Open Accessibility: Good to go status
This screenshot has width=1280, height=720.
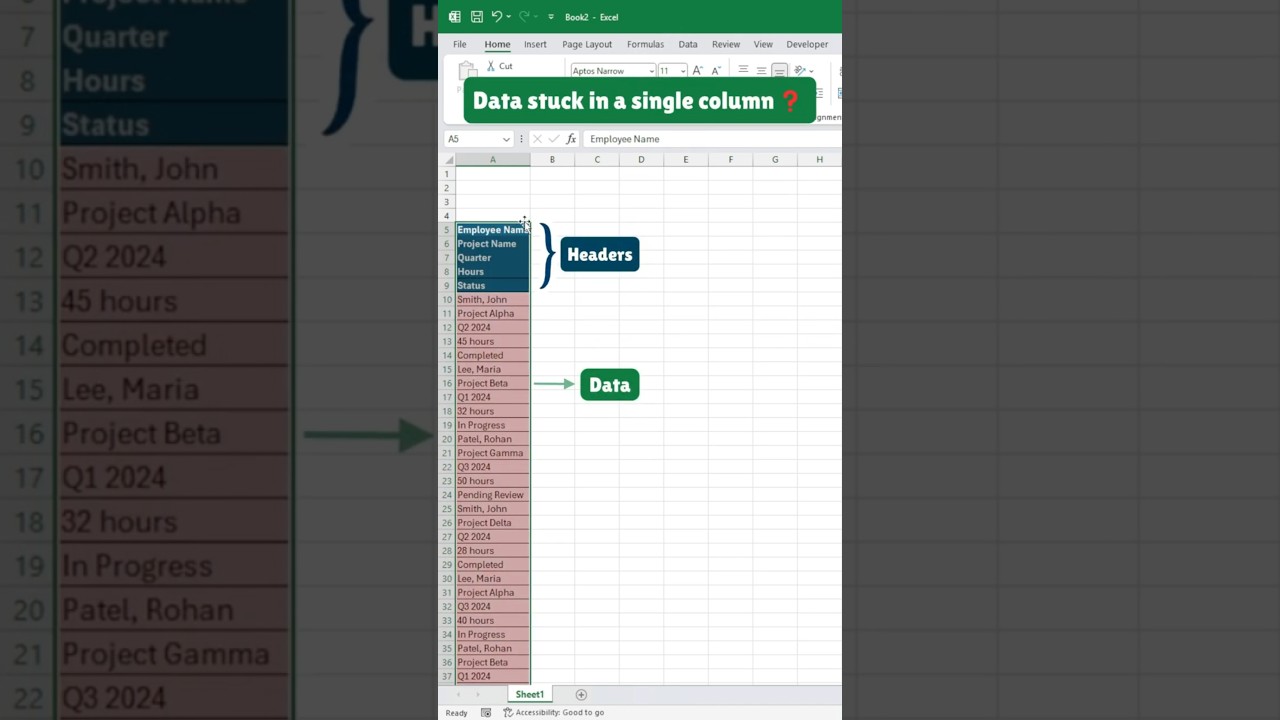[553, 713]
